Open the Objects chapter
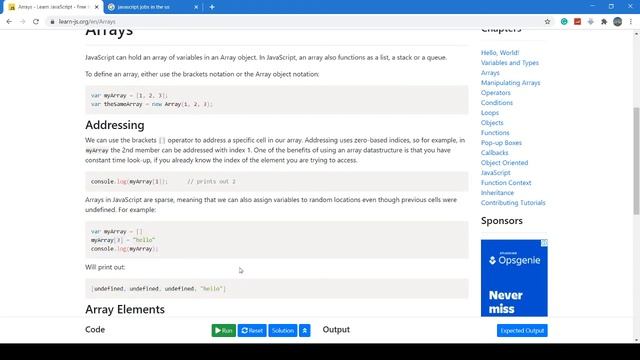The height and width of the screenshot is (360, 640). [x=492, y=123]
